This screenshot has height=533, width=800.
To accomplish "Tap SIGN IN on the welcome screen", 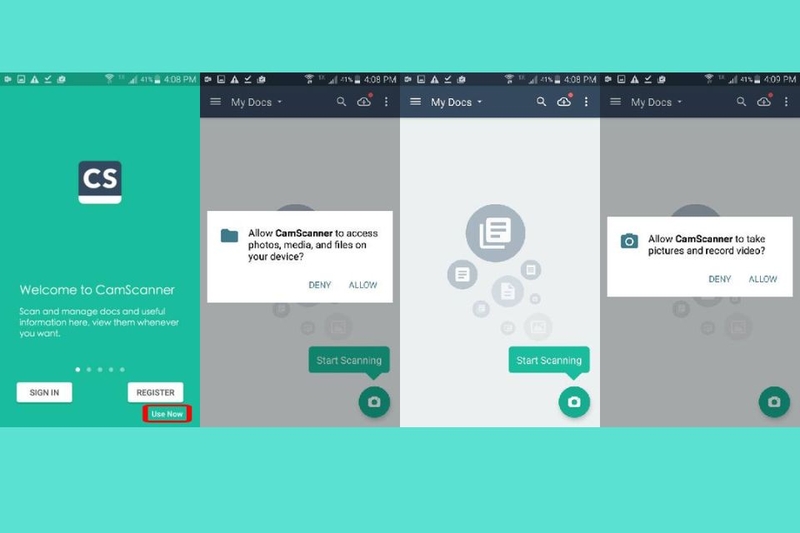I will [x=44, y=392].
